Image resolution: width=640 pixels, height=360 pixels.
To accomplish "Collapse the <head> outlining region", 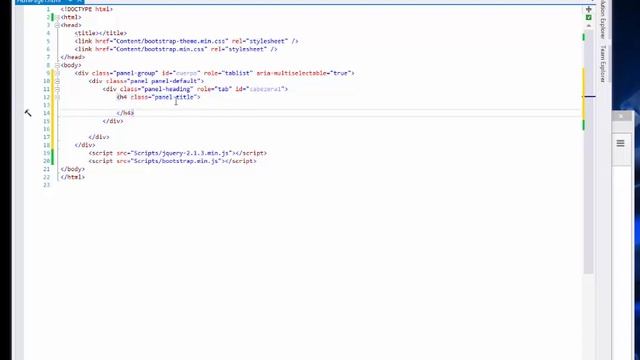I will [x=58, y=25].
